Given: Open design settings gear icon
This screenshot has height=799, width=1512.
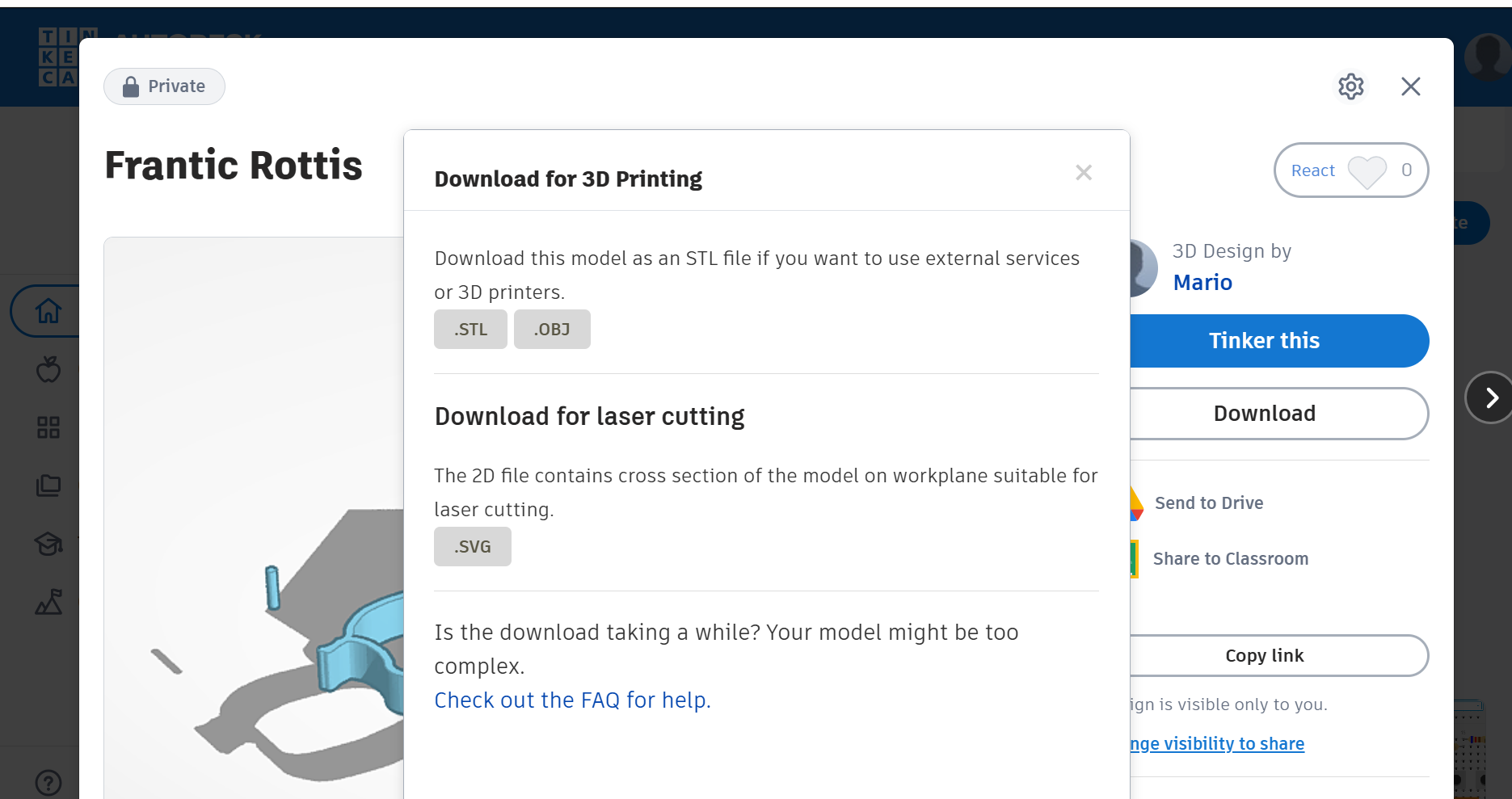Looking at the screenshot, I should [x=1351, y=86].
